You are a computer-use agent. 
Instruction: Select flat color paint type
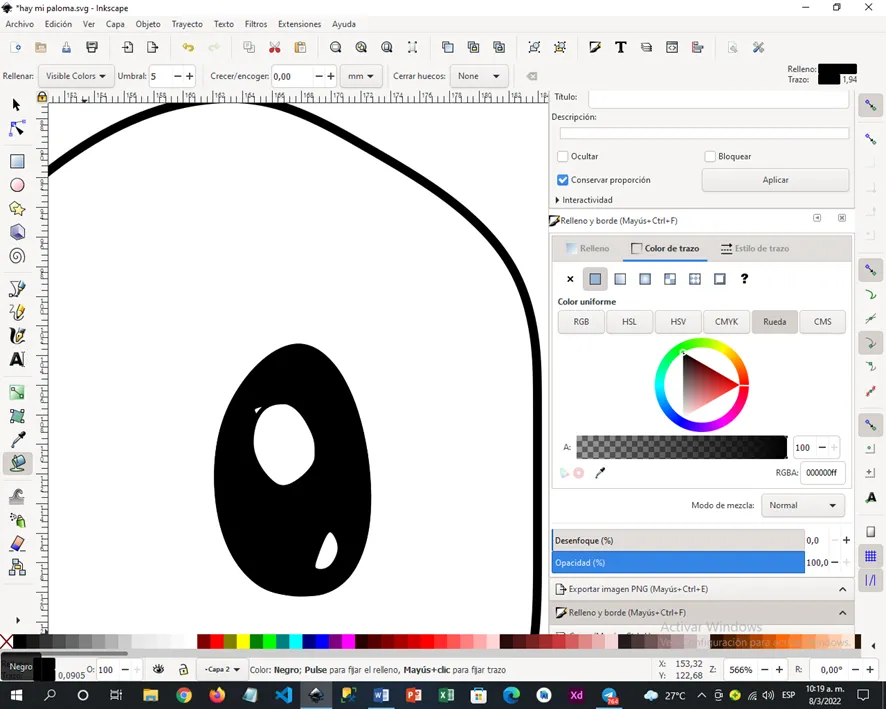pyautogui.click(x=595, y=279)
